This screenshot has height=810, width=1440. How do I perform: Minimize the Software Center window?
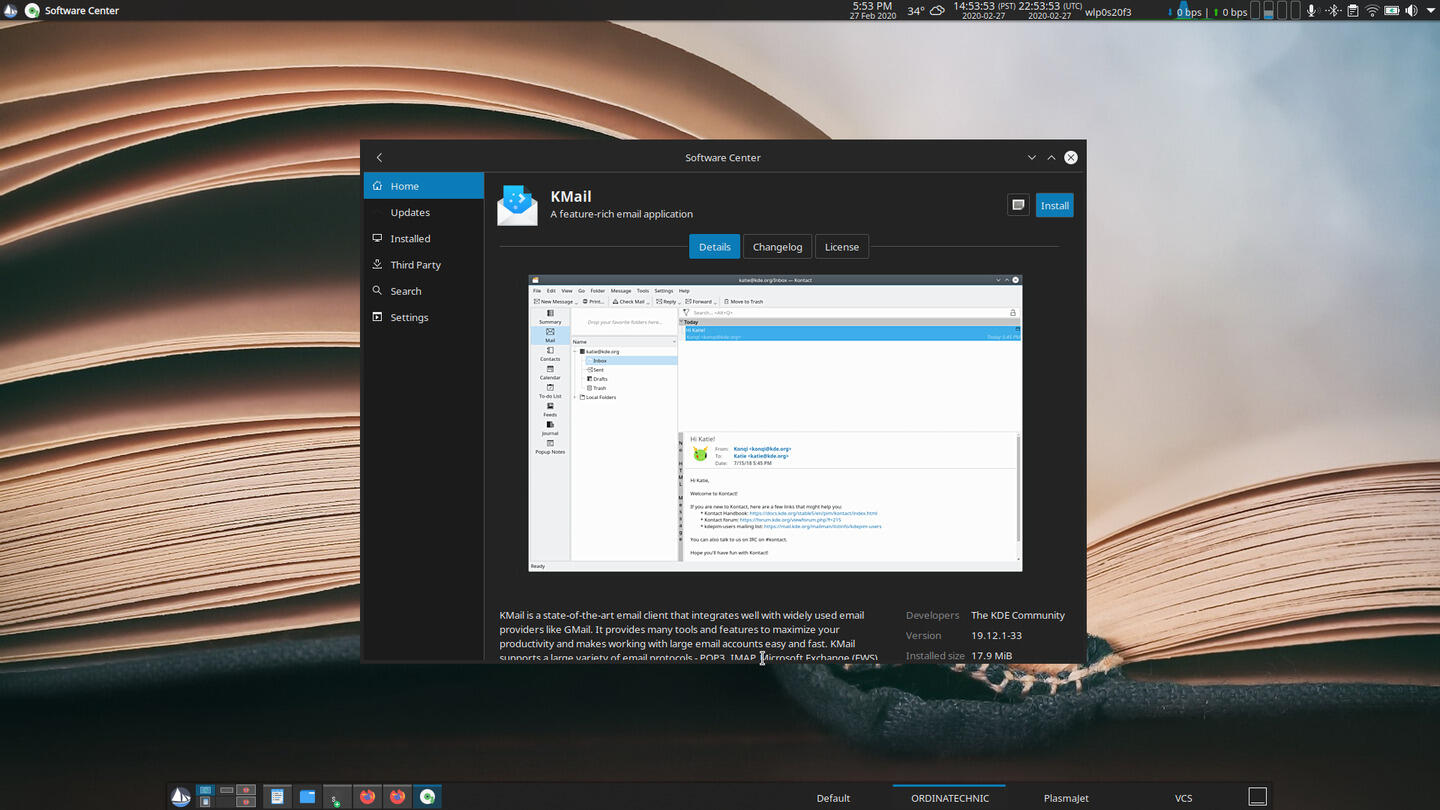[x=1031, y=157]
